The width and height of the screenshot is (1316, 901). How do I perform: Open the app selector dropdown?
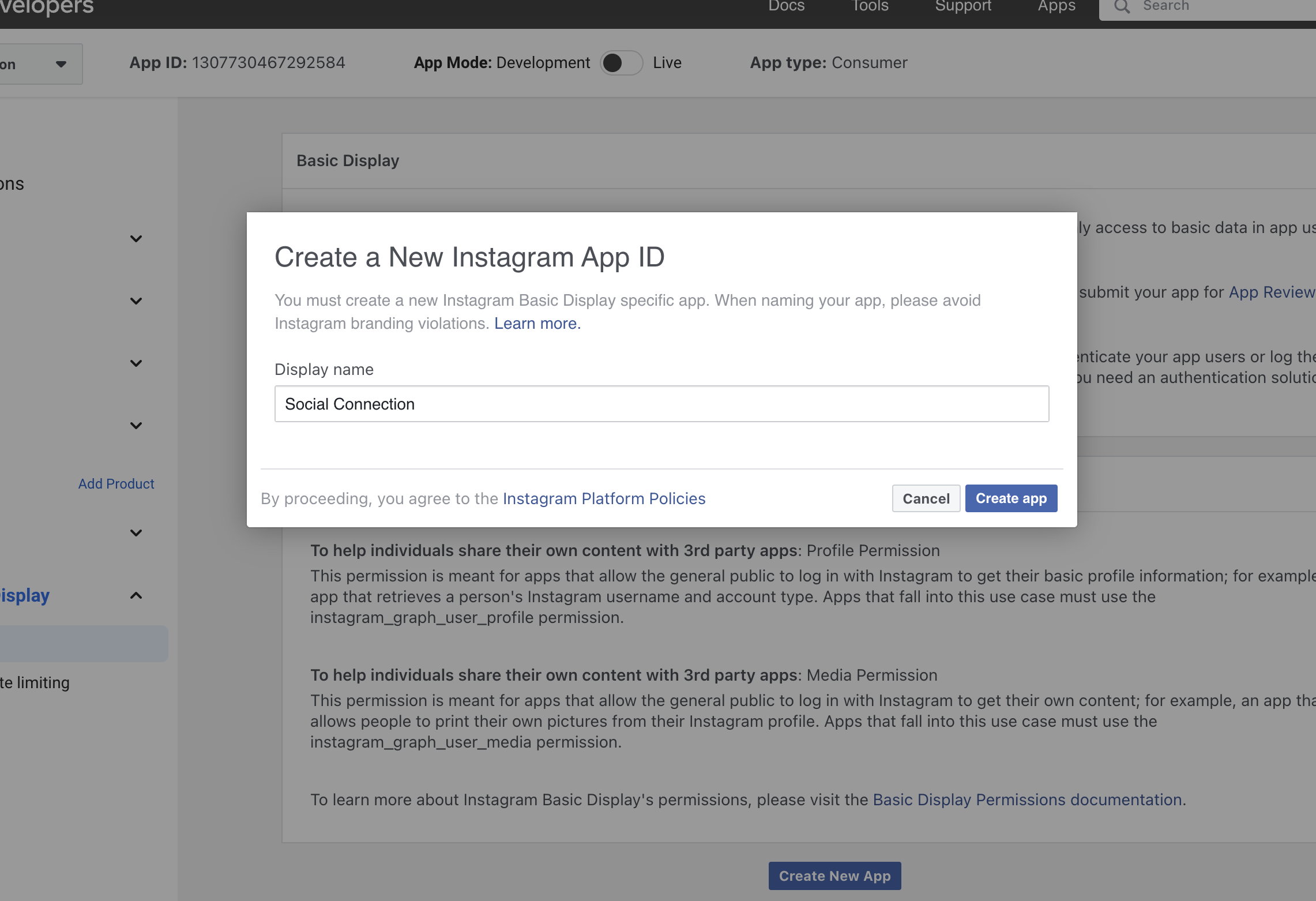(40, 64)
